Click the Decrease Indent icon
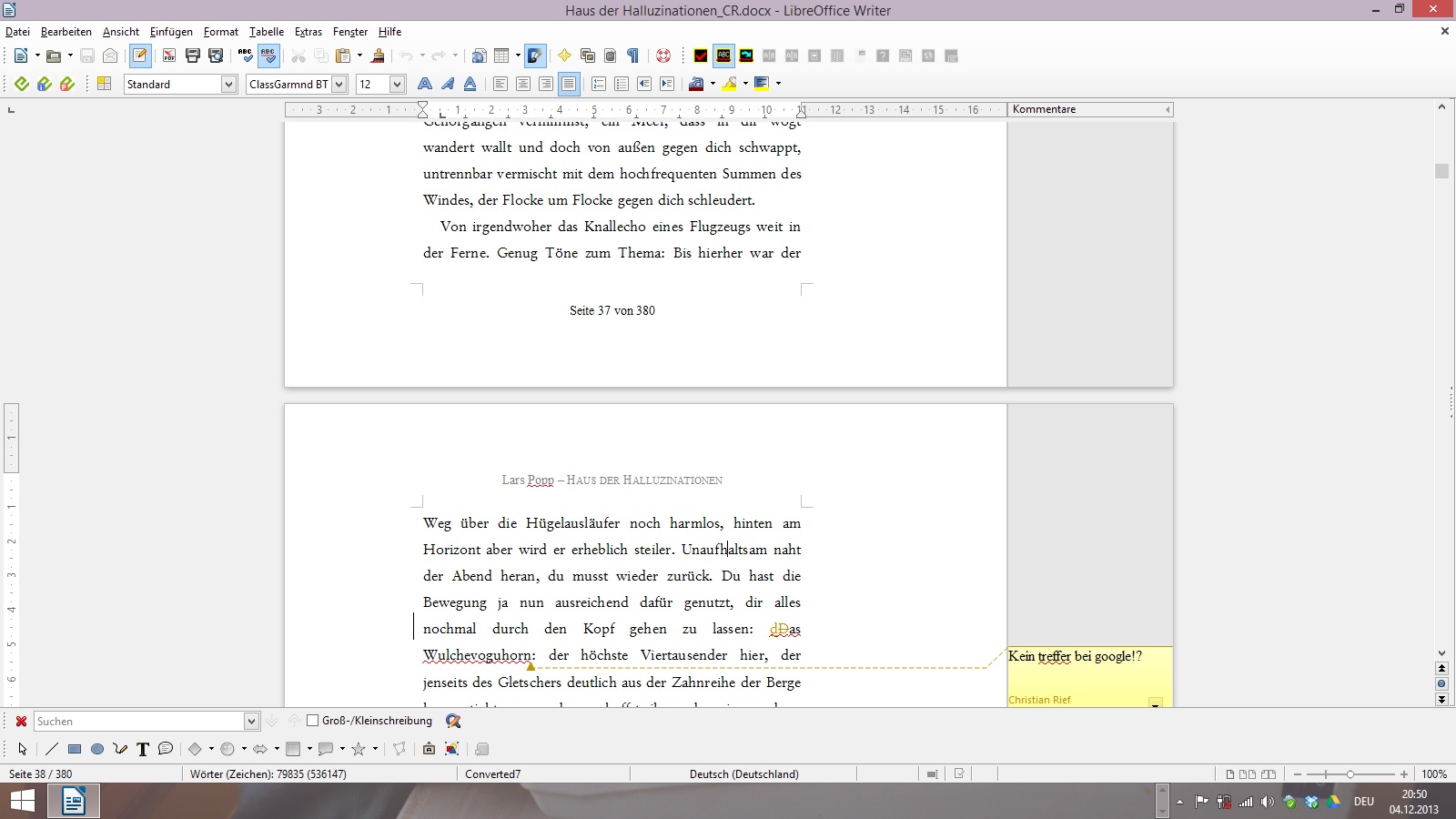The height and width of the screenshot is (819, 1456). point(644,84)
